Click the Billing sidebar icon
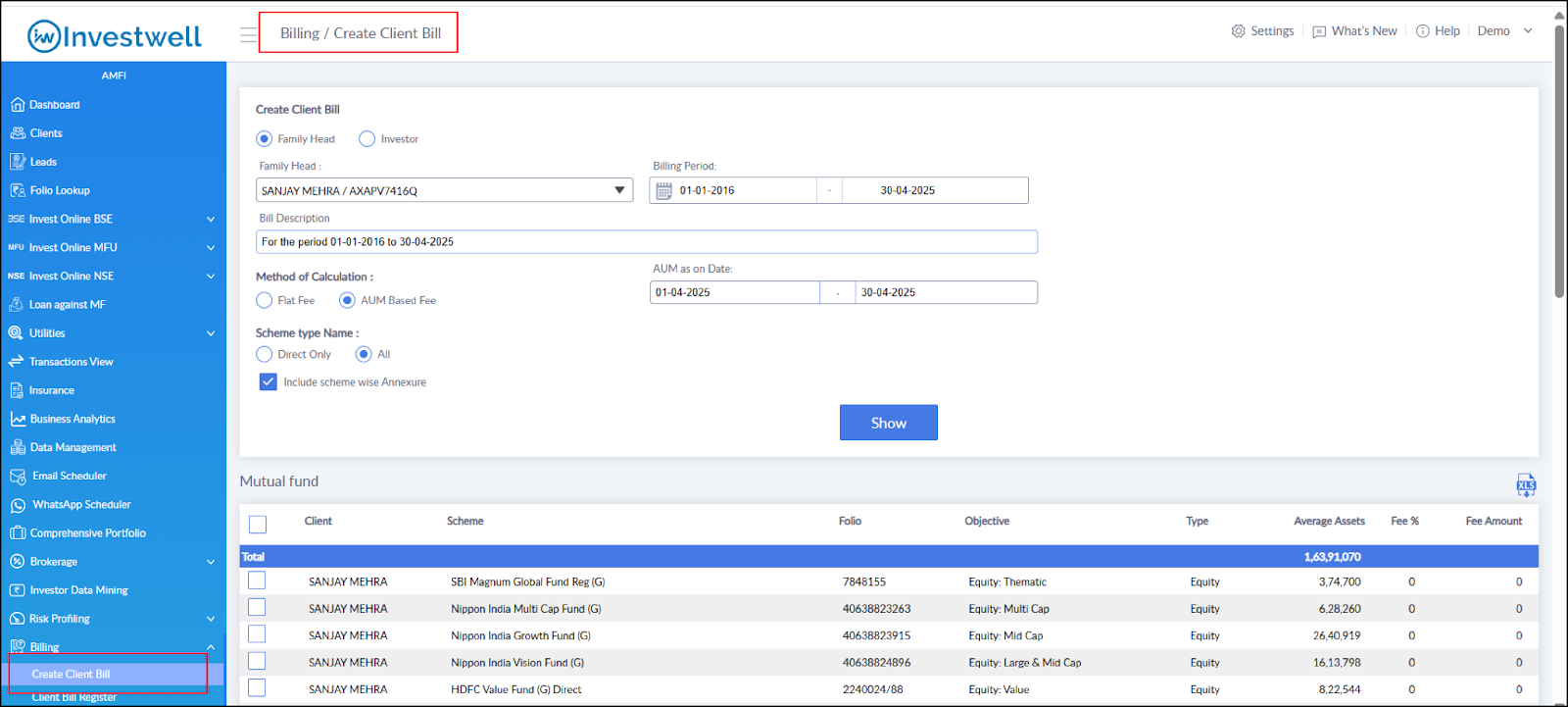 tap(17, 647)
